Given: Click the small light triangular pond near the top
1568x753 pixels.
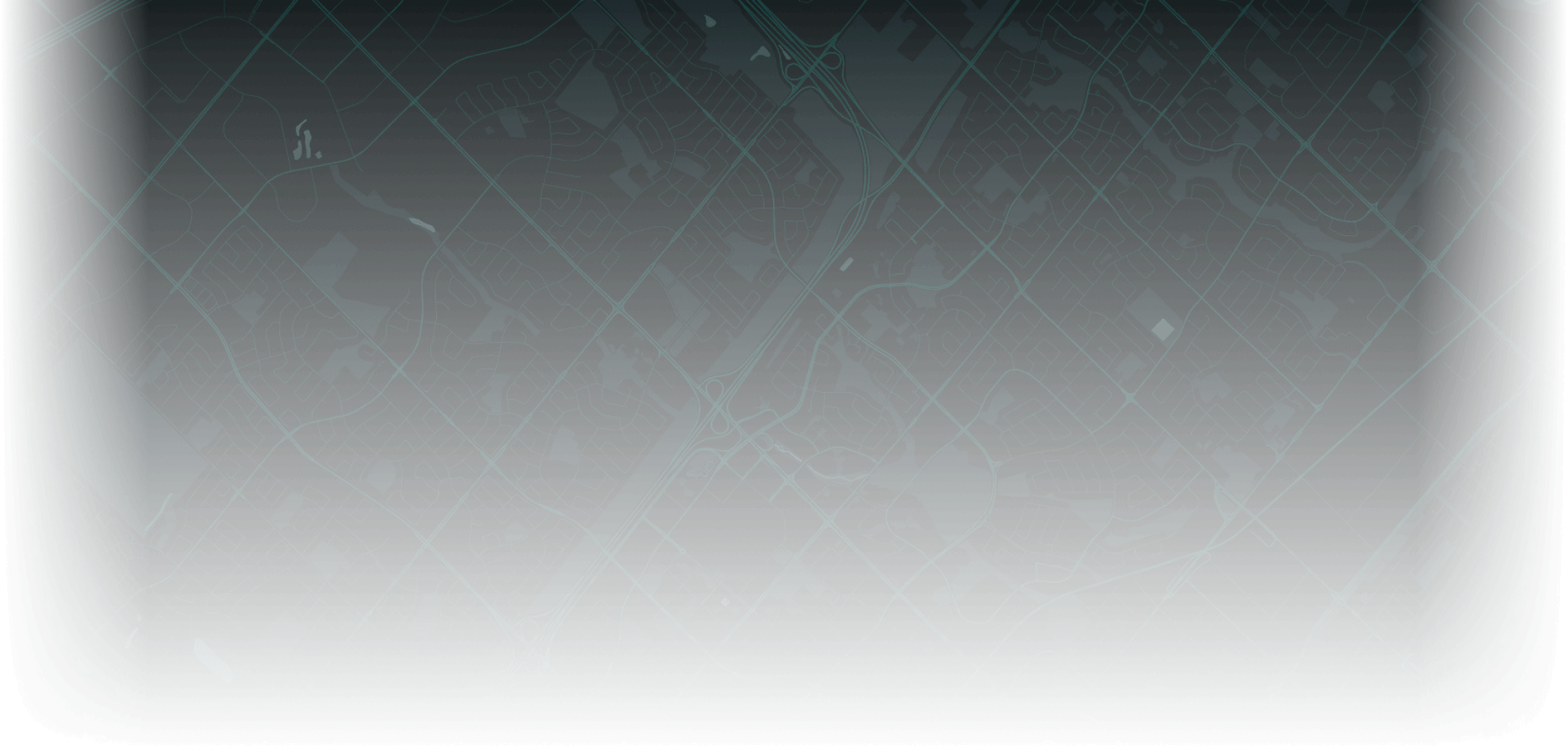Looking at the screenshot, I should [760, 54].
